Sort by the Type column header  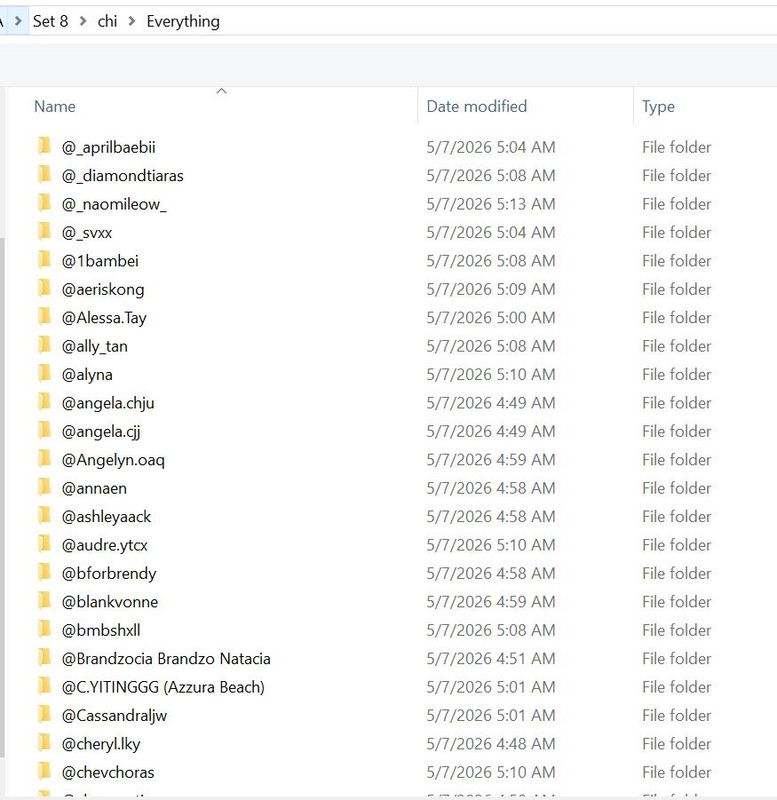tap(658, 107)
